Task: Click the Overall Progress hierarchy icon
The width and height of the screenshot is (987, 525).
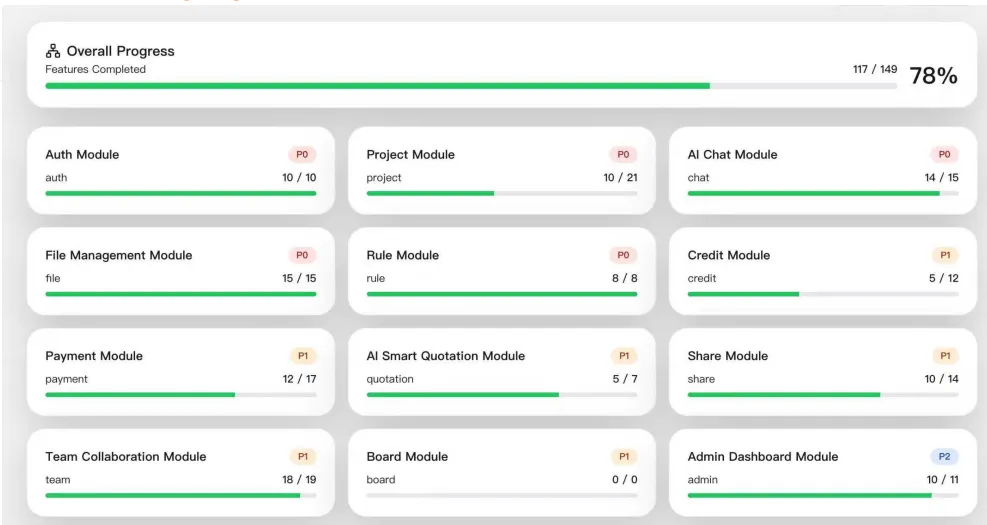Action: [x=54, y=51]
